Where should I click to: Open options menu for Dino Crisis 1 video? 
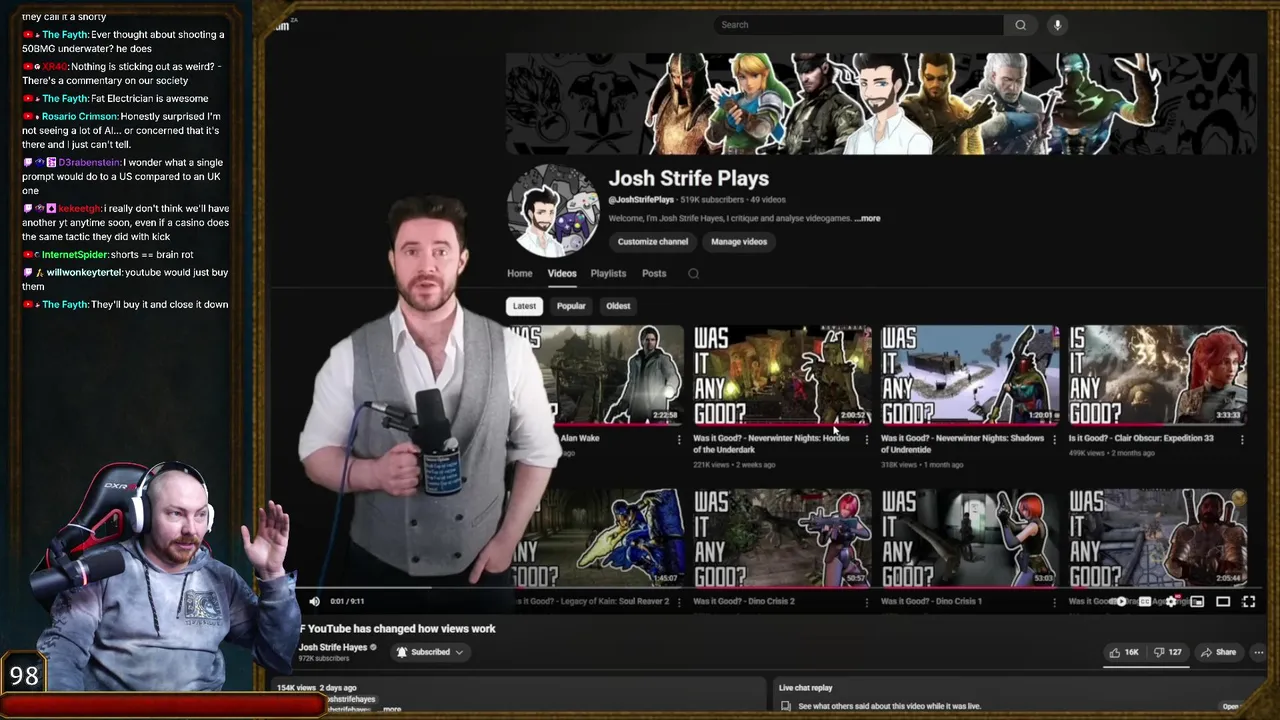click(1054, 602)
